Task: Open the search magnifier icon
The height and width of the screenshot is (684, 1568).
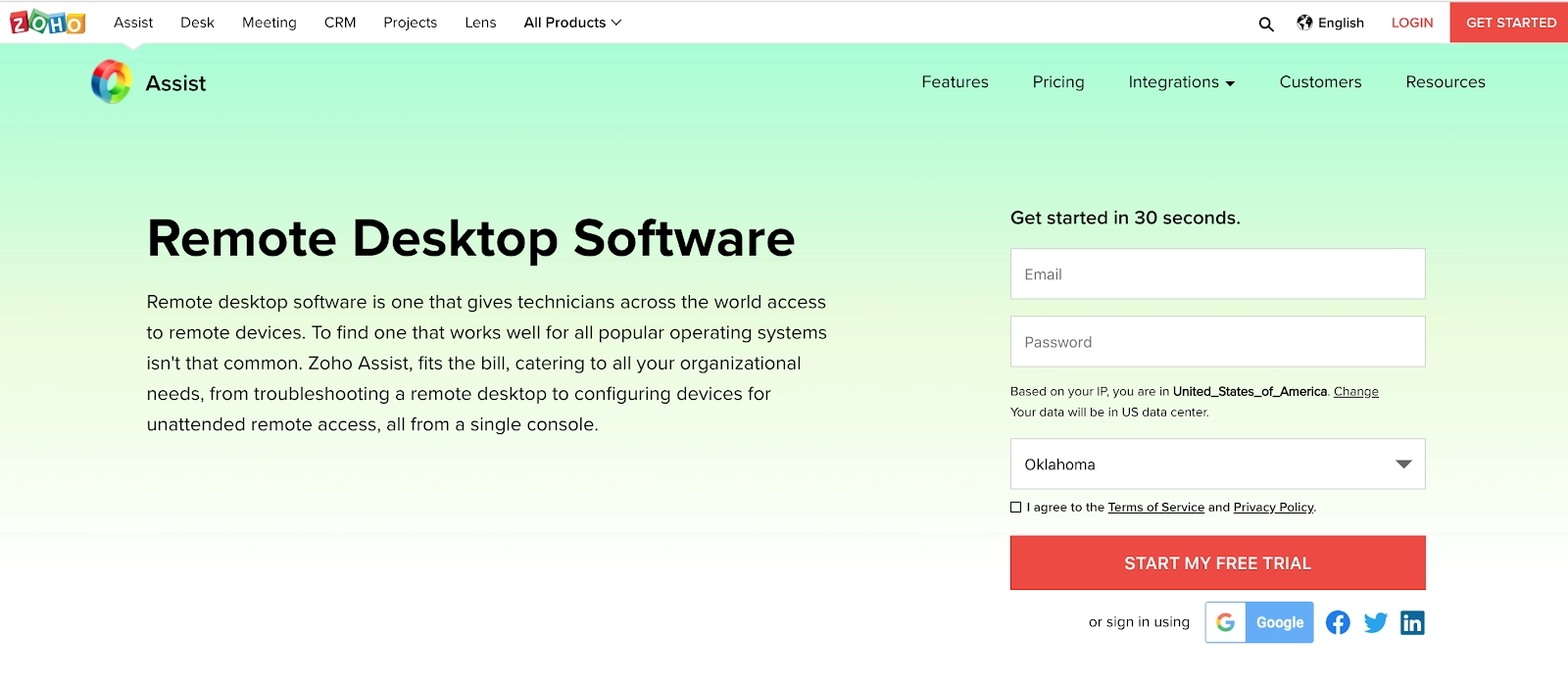Action: pyautogui.click(x=1266, y=24)
